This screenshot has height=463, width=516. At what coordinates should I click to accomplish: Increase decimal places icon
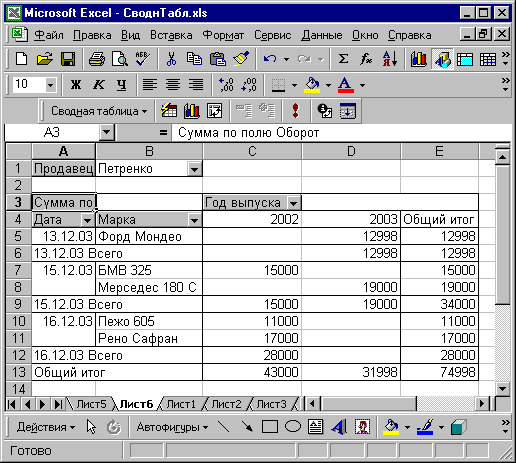[x=226, y=85]
